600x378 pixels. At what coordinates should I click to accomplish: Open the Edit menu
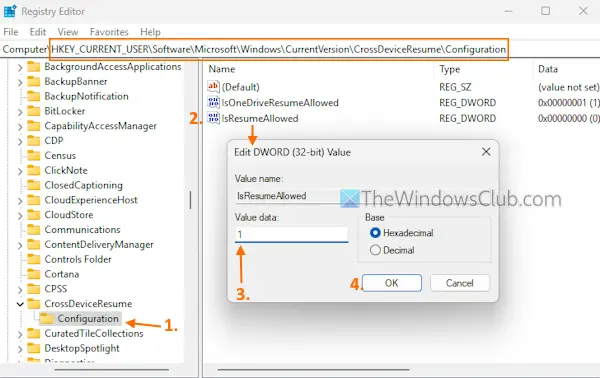click(38, 32)
